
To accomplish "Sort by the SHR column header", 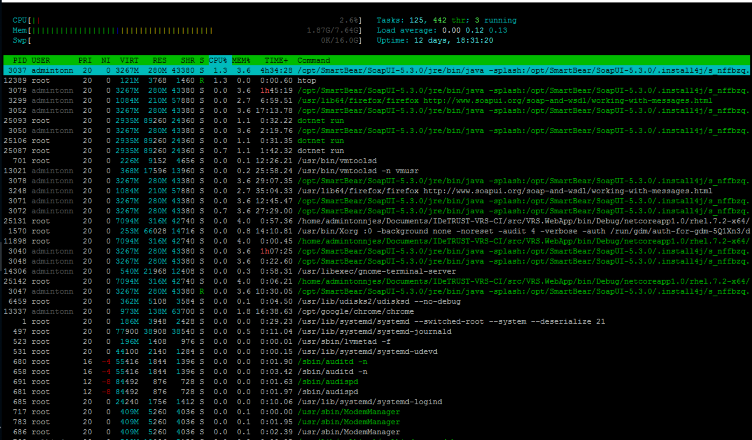I will tap(188, 60).
